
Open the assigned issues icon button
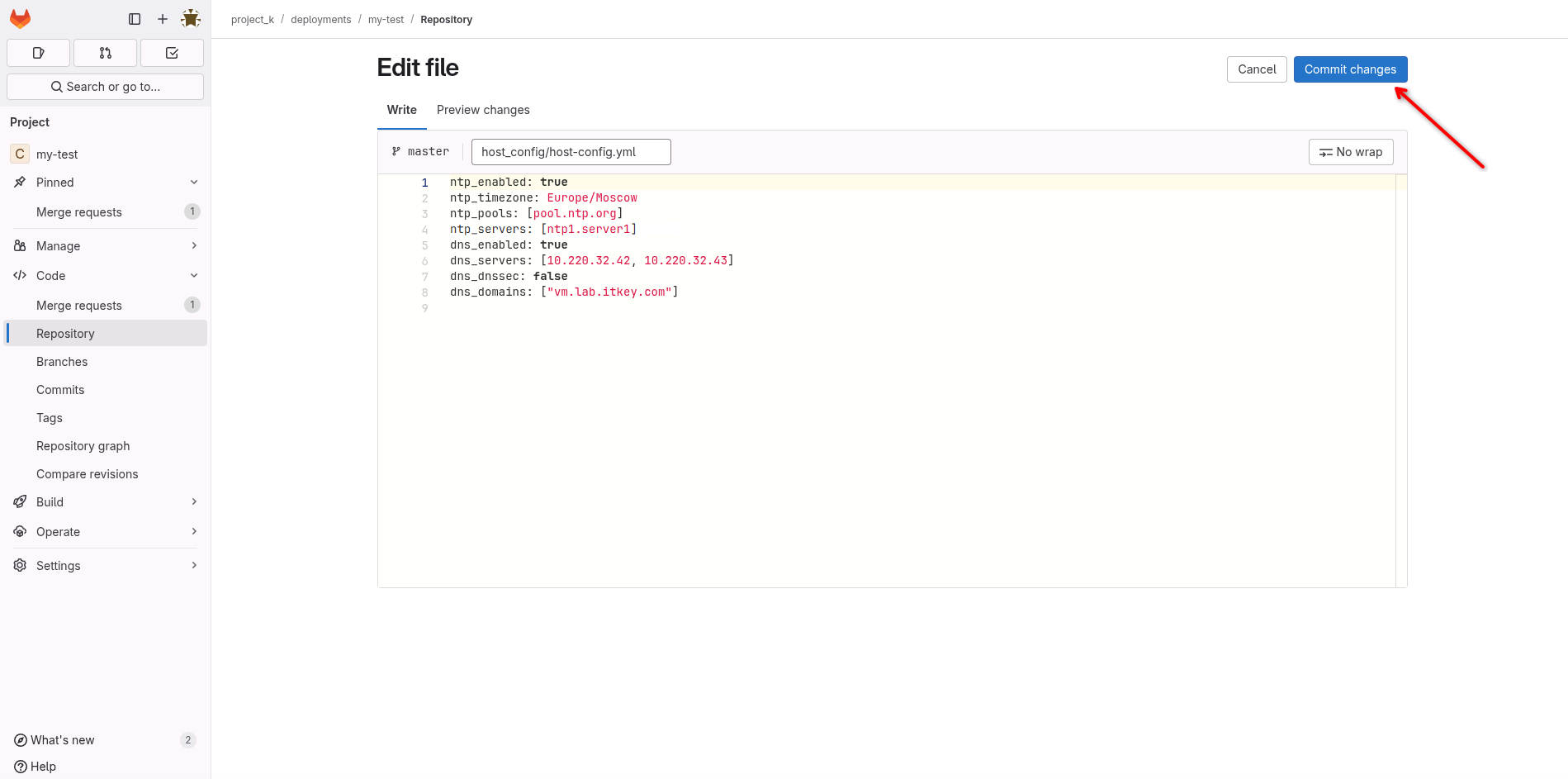point(38,53)
